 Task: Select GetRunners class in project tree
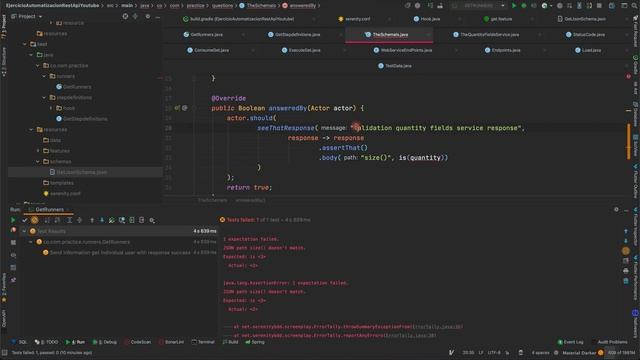(73, 87)
